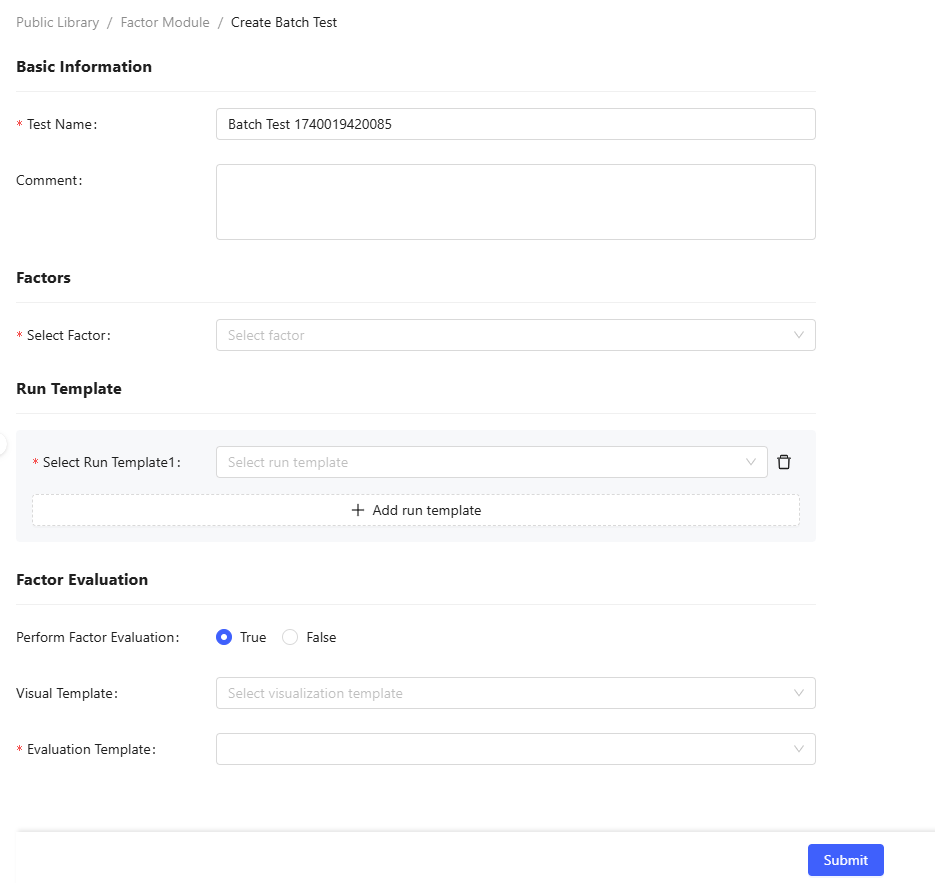Click the Select Factor chevron arrow
935x883 pixels.
pos(798,335)
